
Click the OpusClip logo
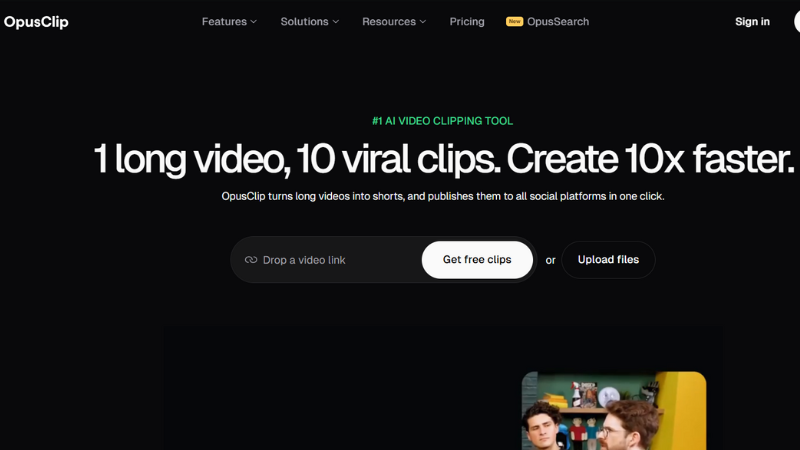(36, 22)
